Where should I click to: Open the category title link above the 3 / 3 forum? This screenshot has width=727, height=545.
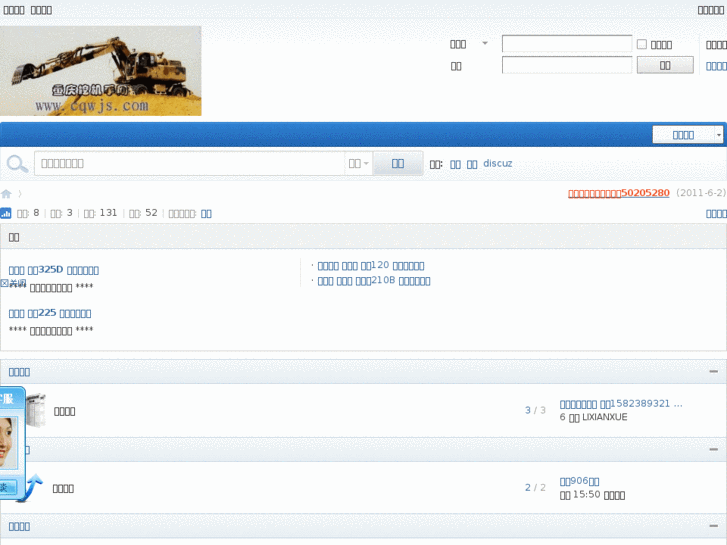click(x=19, y=372)
